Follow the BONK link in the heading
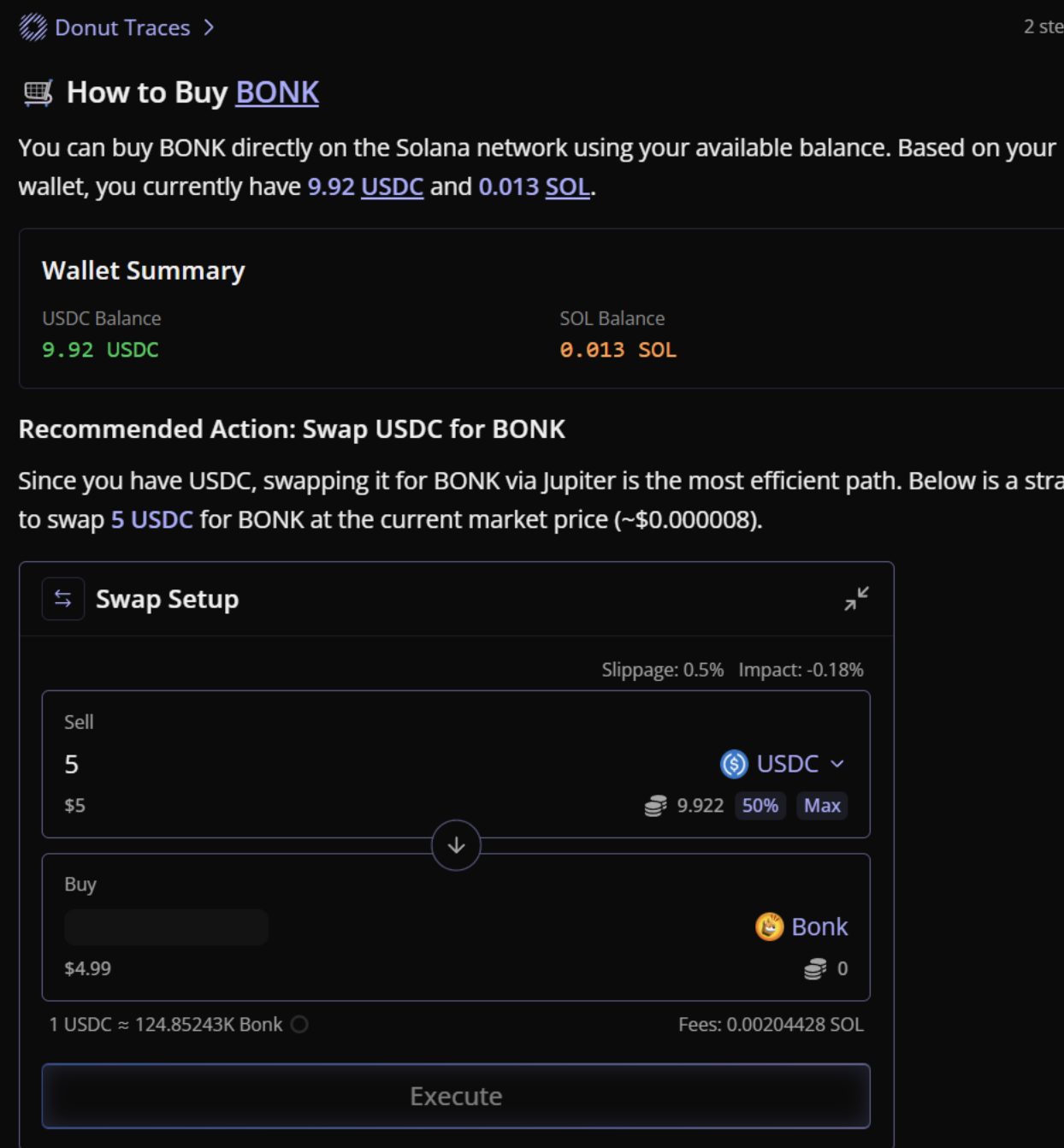Image resolution: width=1064 pixels, height=1148 pixels. (277, 92)
